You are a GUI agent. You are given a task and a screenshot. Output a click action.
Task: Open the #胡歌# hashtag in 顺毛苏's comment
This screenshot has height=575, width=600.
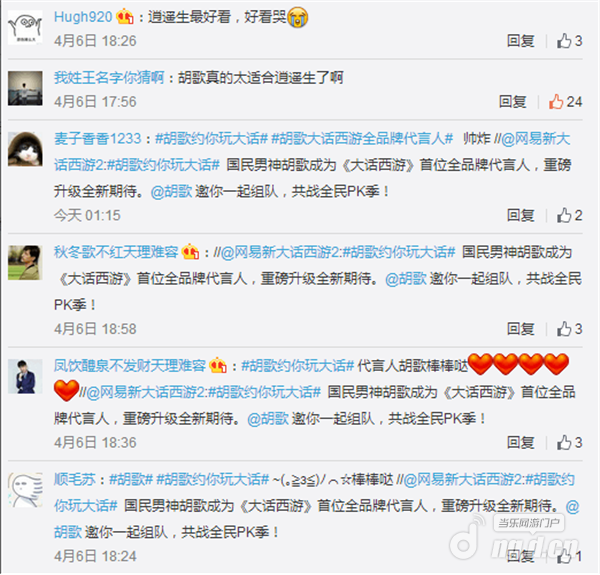(131, 479)
